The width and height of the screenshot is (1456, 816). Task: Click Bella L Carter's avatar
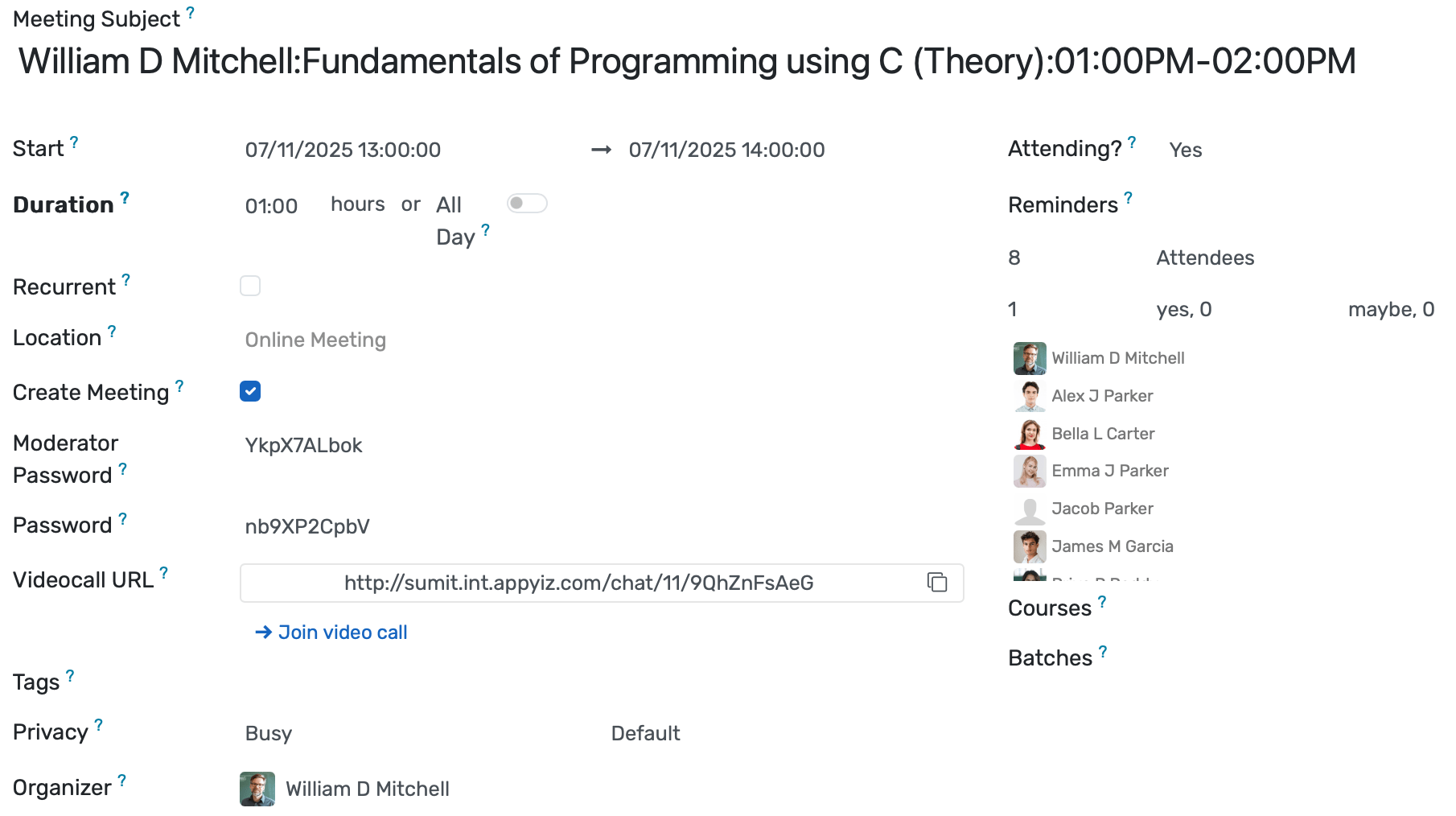pos(1029,434)
